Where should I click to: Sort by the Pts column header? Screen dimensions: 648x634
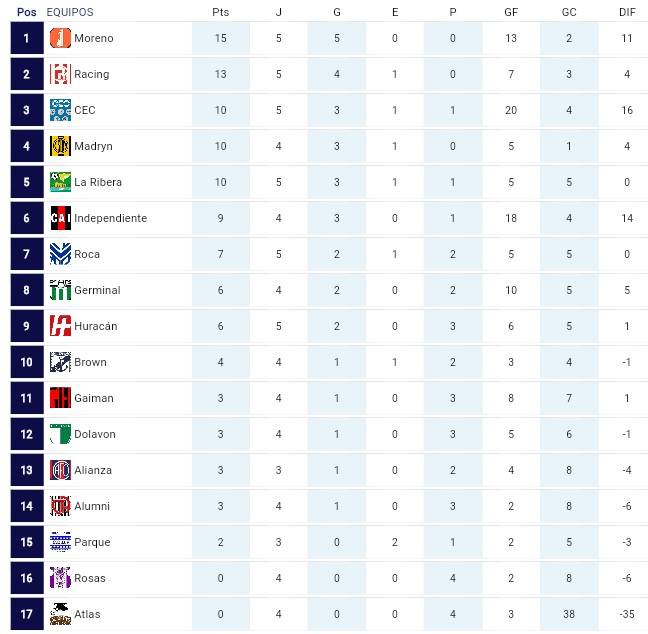(x=220, y=12)
